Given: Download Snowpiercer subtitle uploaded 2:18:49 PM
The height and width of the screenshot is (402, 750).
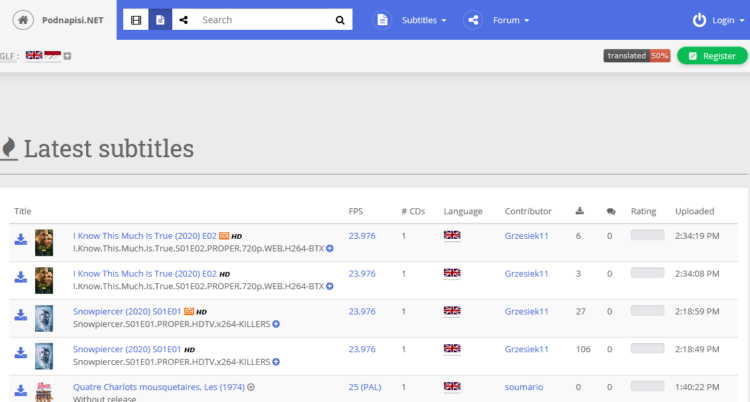Looking at the screenshot, I should (21, 353).
